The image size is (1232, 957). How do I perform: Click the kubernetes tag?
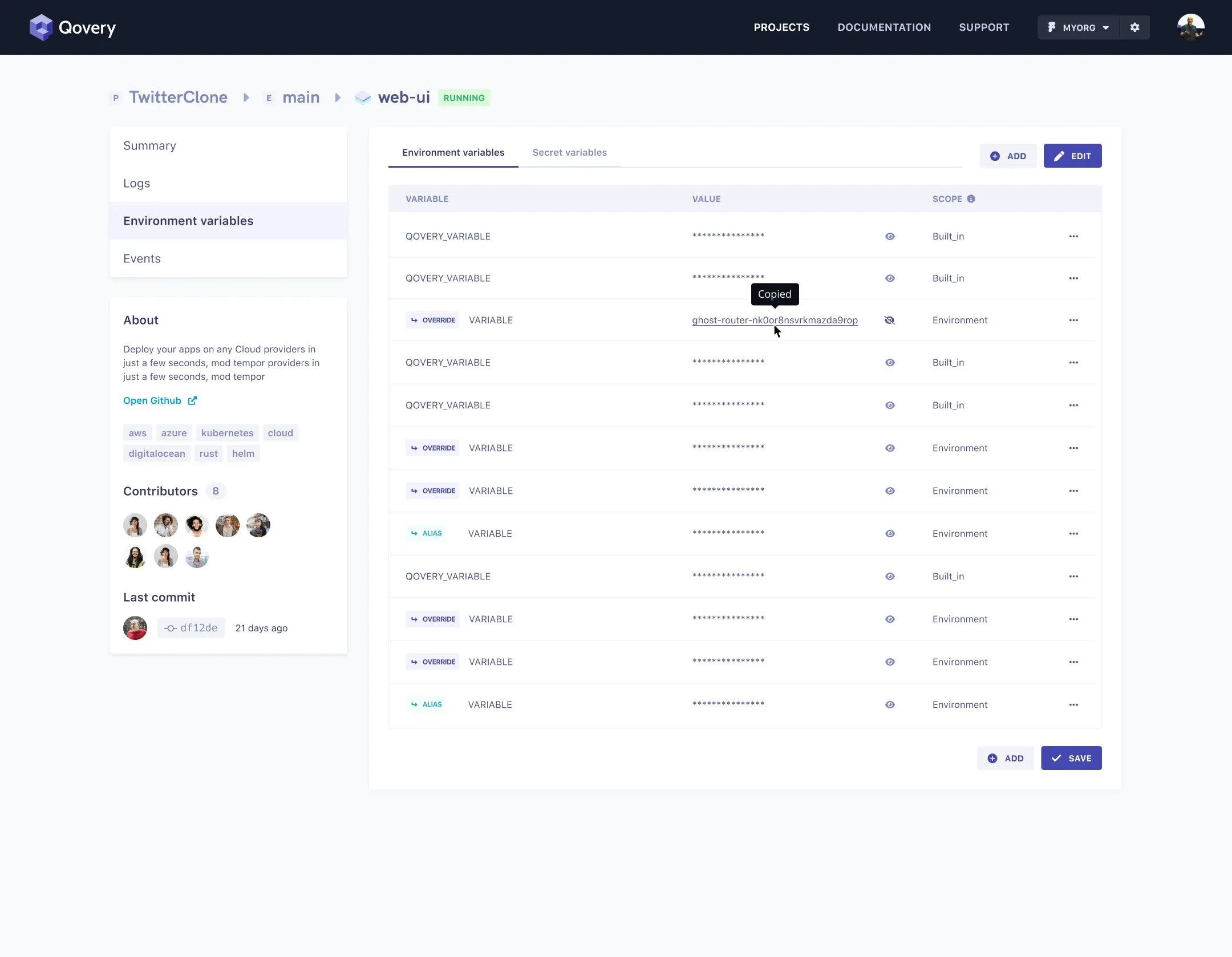coord(227,433)
